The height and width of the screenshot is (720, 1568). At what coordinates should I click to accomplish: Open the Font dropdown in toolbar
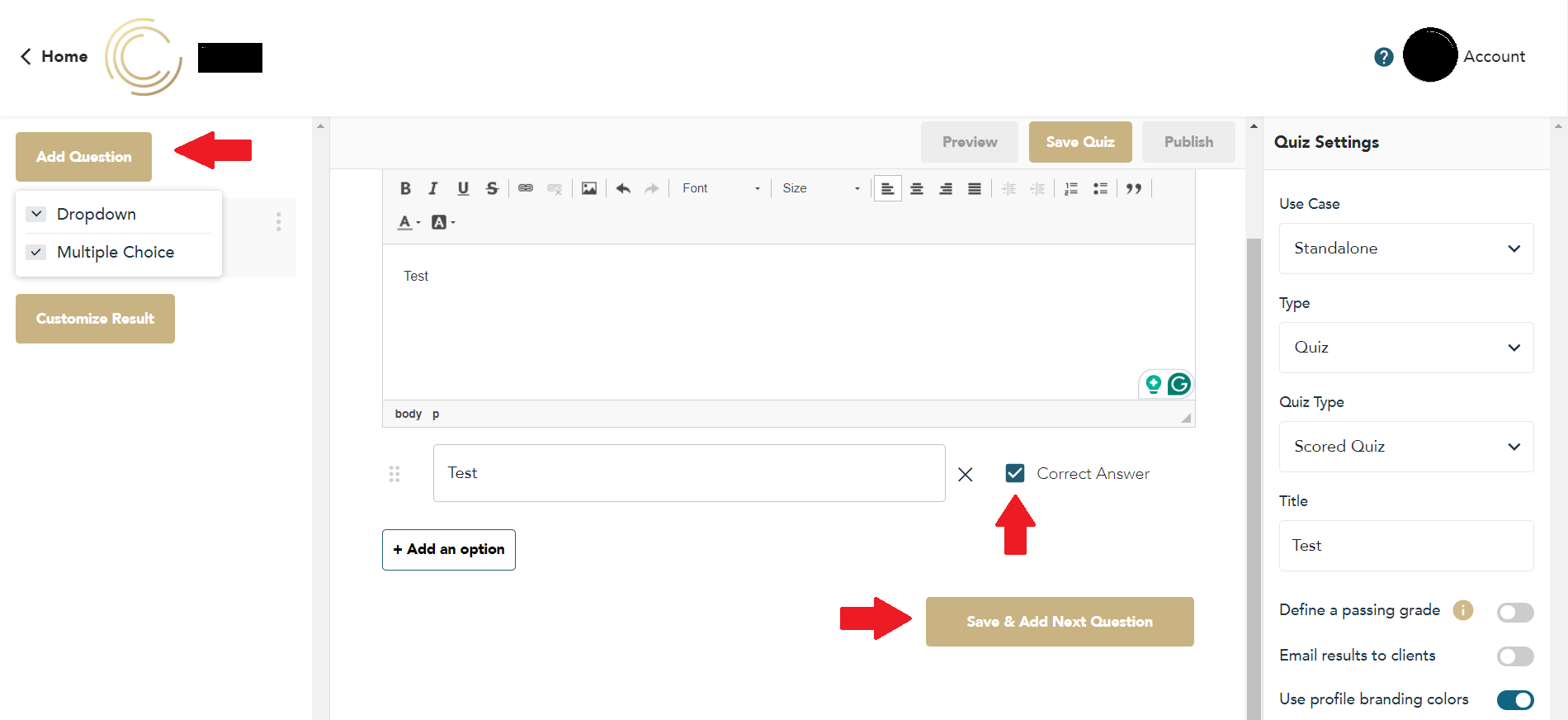[x=720, y=188]
